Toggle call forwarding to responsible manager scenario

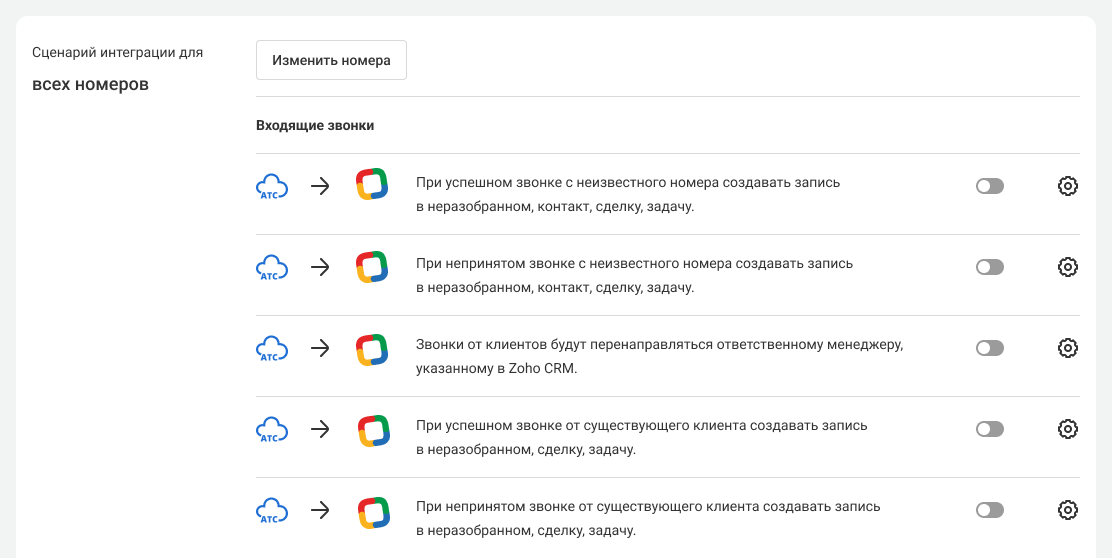989,348
